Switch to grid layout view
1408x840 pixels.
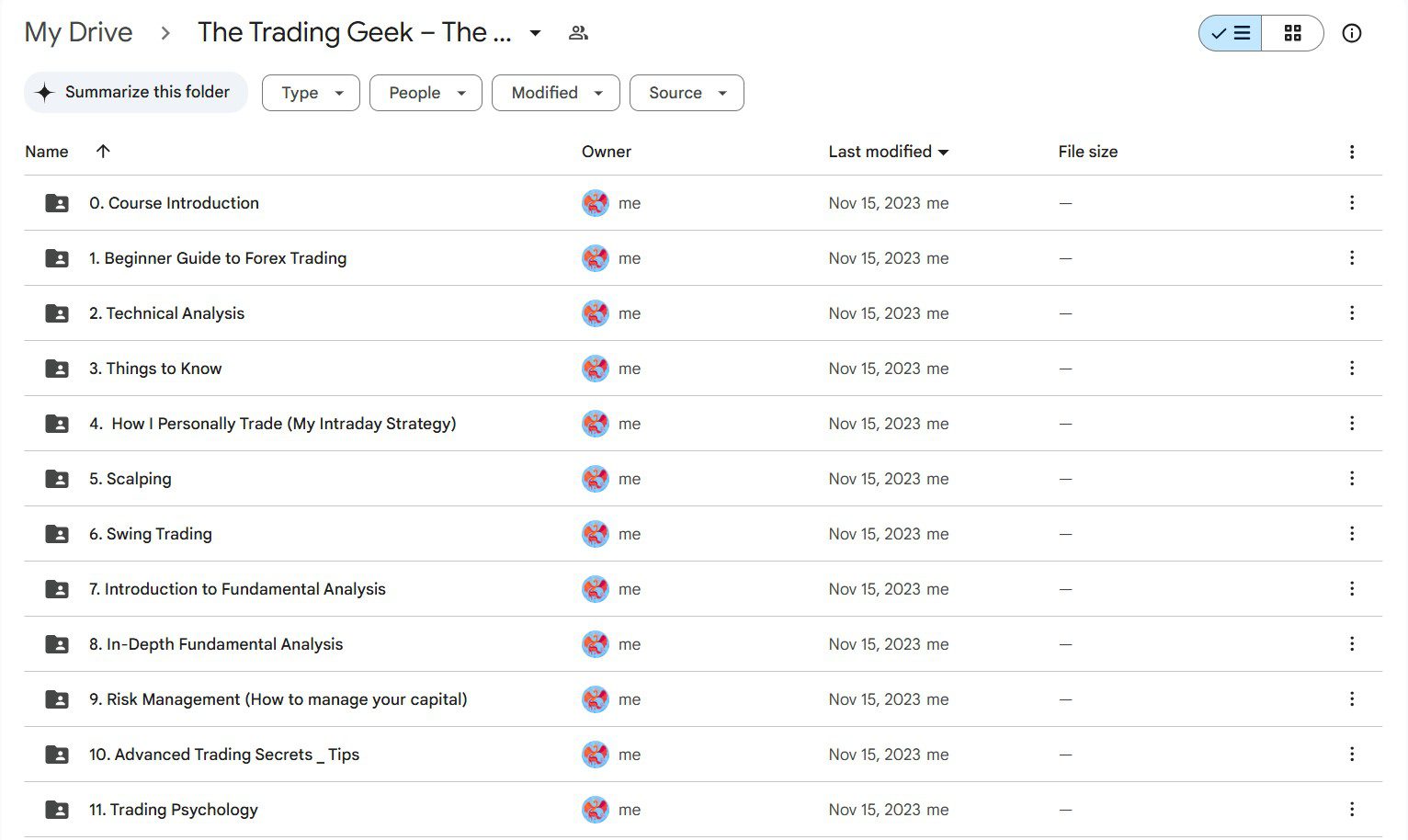pos(1292,33)
